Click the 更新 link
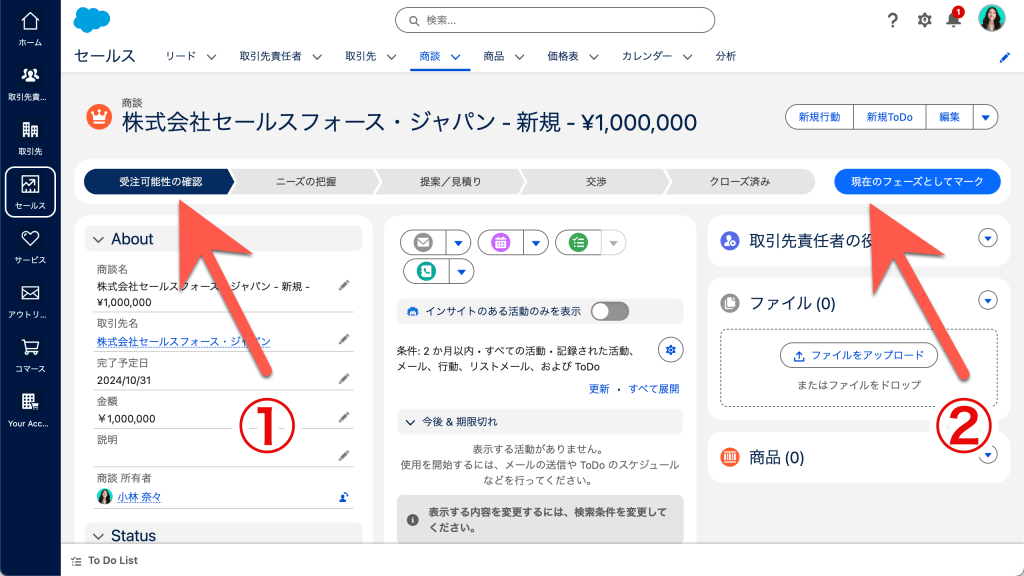This screenshot has height=576, width=1024. (599, 389)
